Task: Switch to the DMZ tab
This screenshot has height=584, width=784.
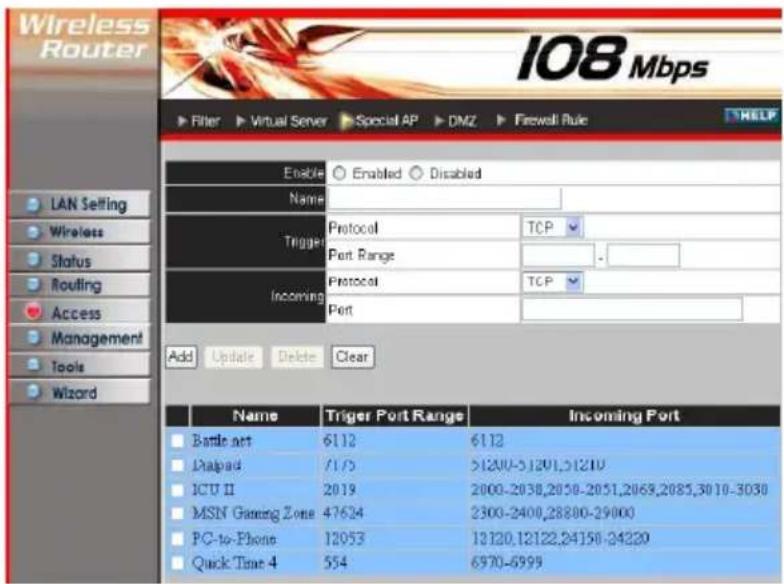Action: tap(456, 121)
